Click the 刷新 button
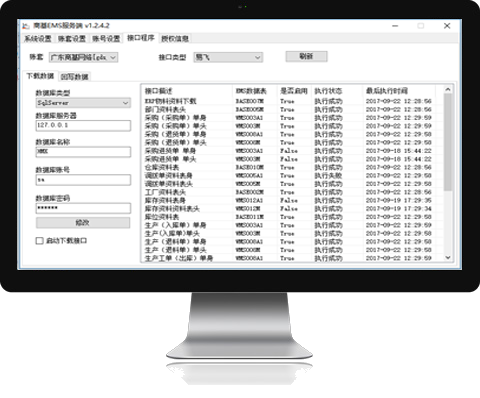480x398 pixels. [306, 56]
